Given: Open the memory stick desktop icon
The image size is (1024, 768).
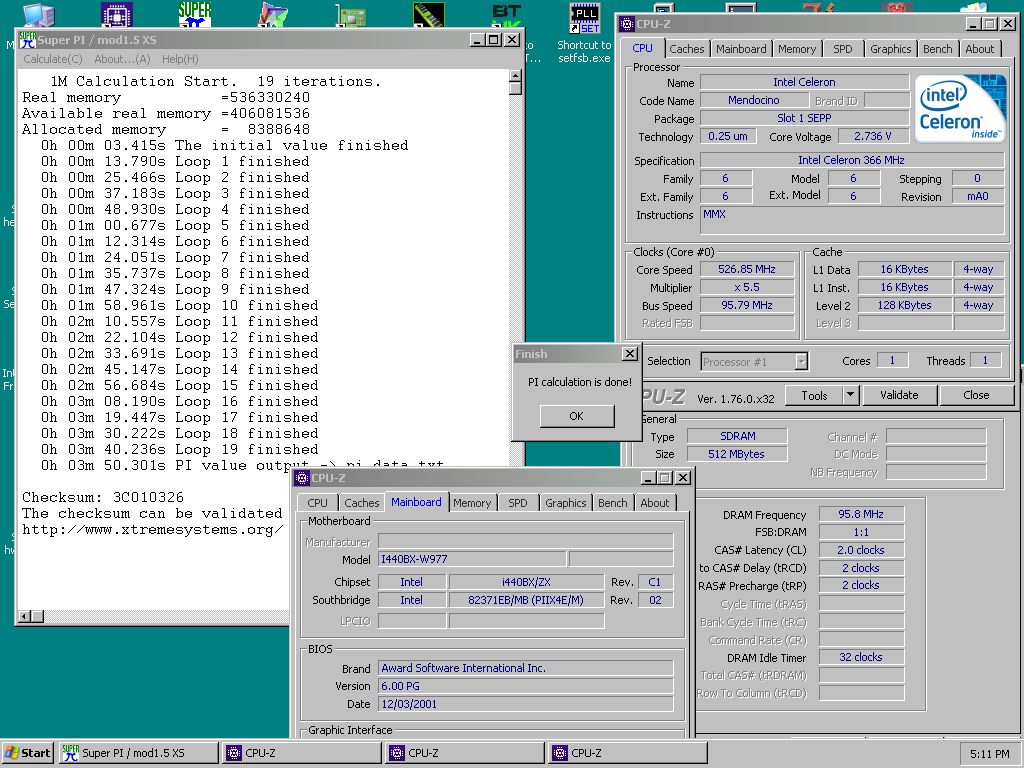Looking at the screenshot, I should tap(429, 14).
